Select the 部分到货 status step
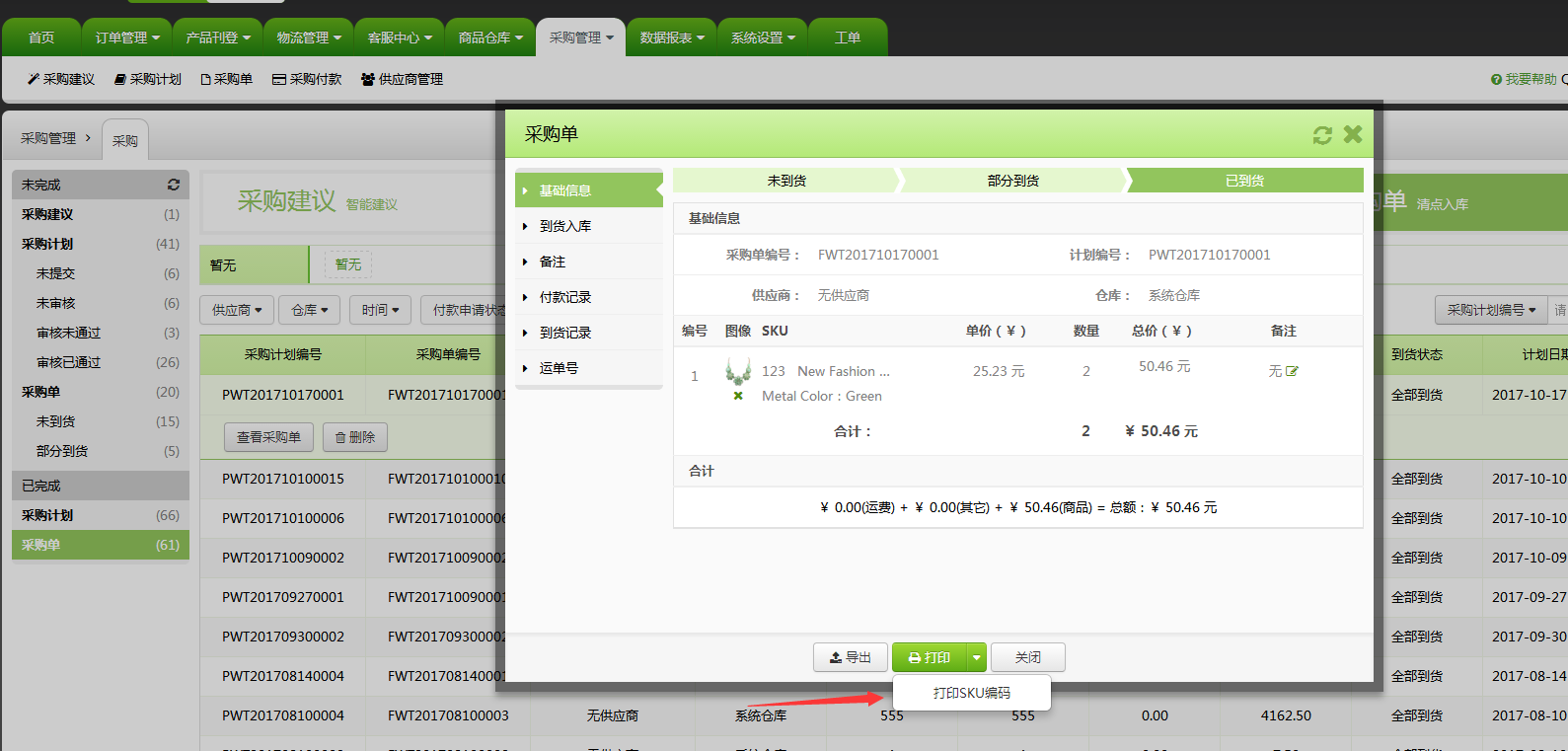This screenshot has height=751, width=1568. point(1013,181)
